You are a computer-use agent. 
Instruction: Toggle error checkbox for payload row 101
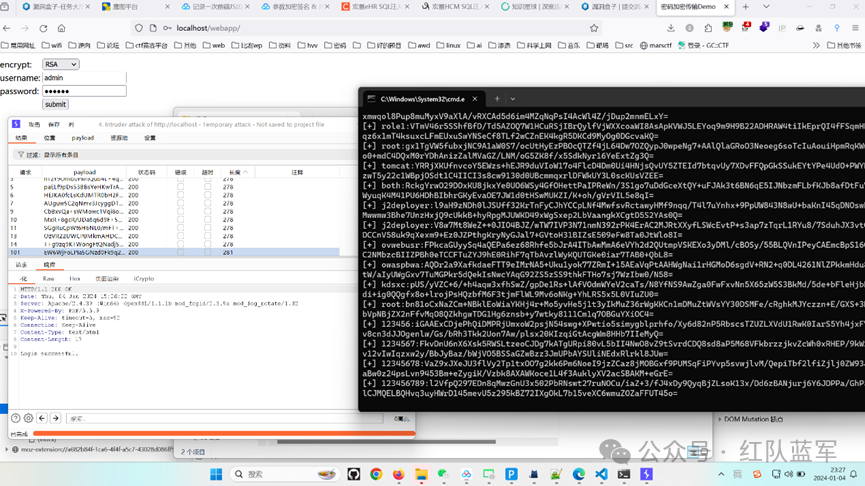tap(180, 253)
